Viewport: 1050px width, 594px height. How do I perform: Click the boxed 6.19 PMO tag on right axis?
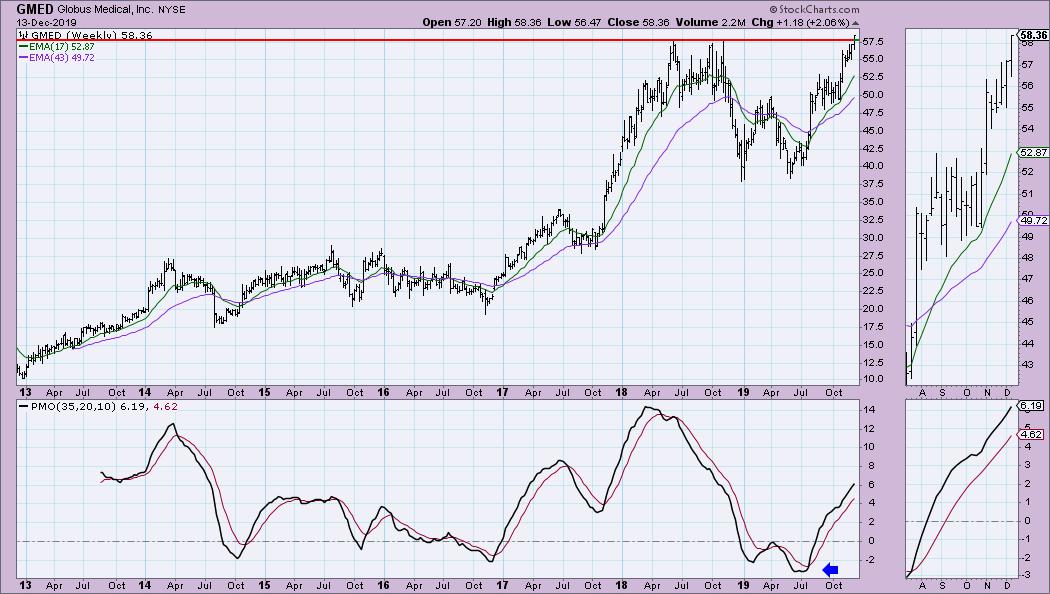1031,406
